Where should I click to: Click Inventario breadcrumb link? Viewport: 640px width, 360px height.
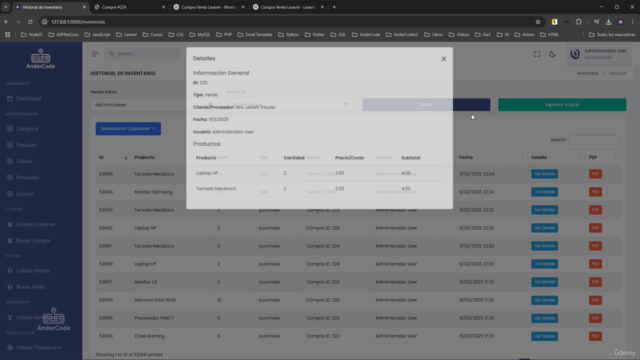[587, 73]
